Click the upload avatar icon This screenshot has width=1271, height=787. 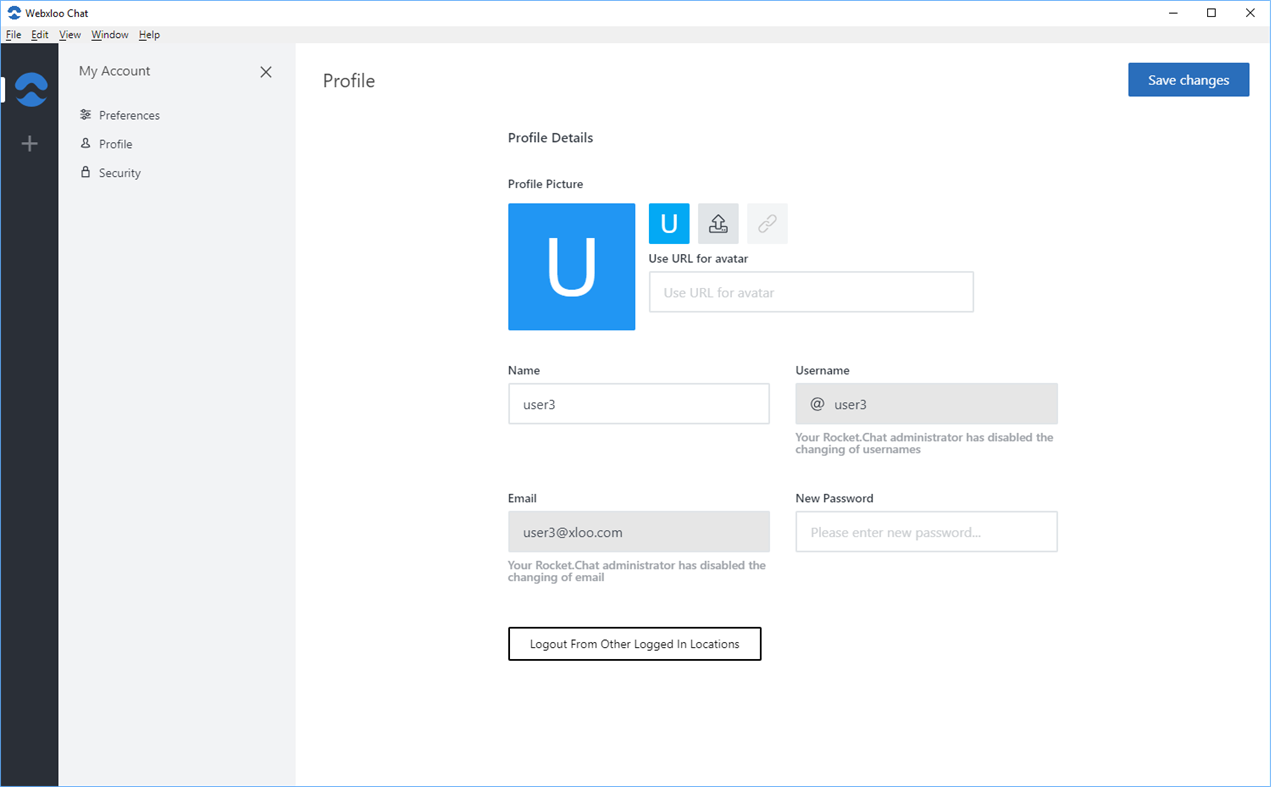(x=718, y=223)
